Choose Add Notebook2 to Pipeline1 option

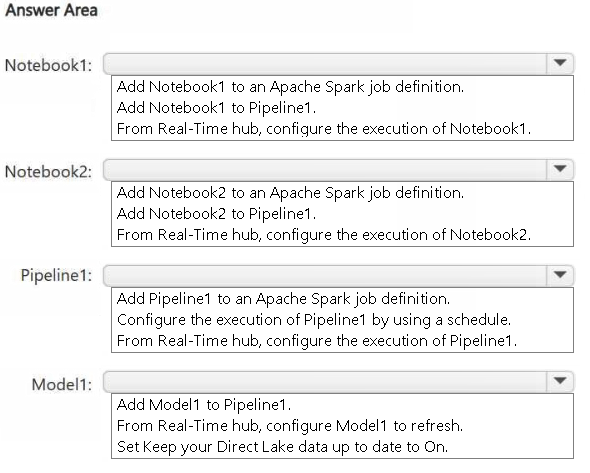(216, 214)
